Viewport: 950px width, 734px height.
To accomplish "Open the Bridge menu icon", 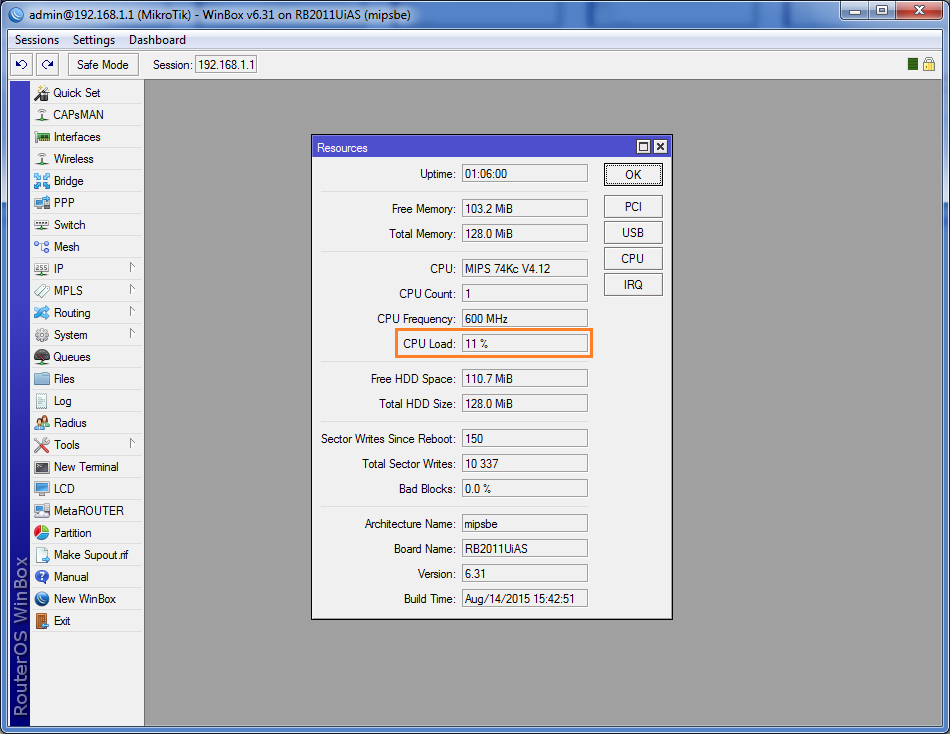I will (42, 181).
